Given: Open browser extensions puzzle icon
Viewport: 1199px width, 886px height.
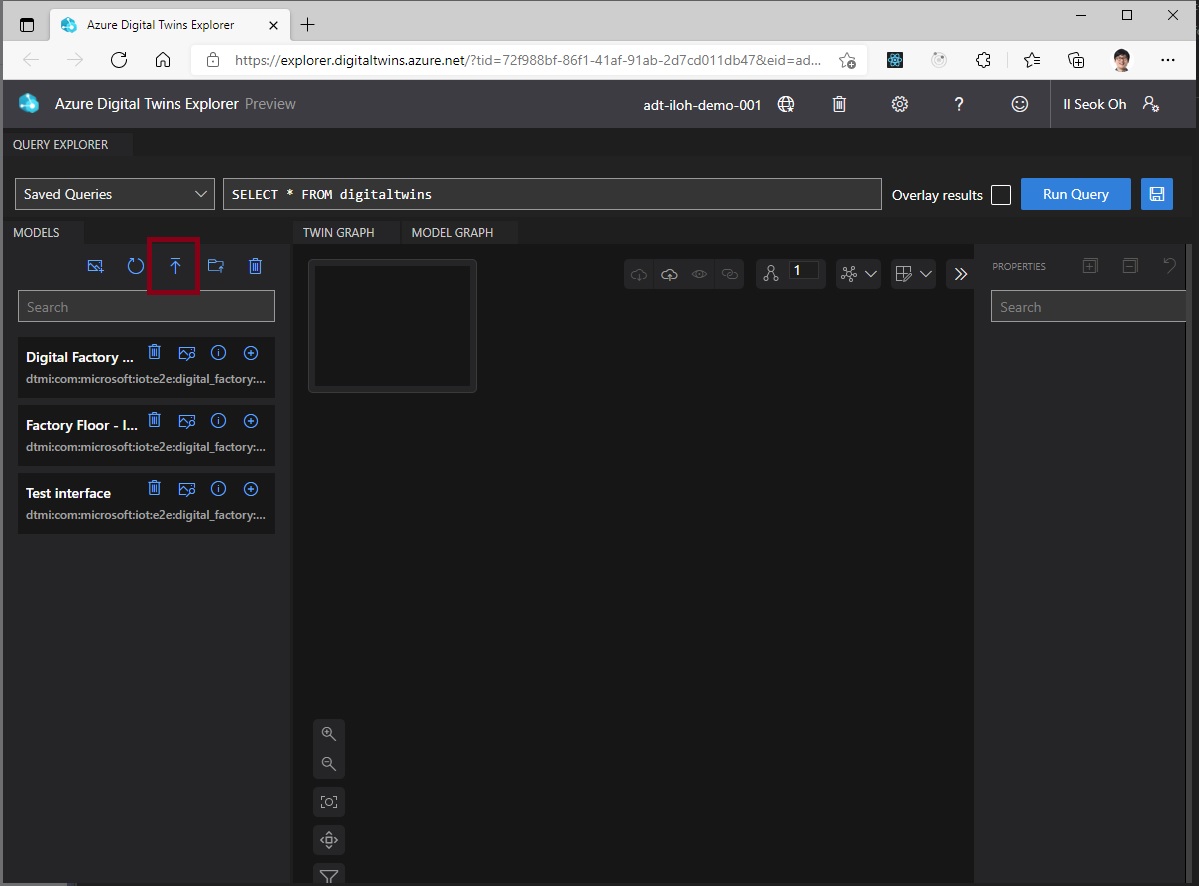Looking at the screenshot, I should click(x=983, y=60).
